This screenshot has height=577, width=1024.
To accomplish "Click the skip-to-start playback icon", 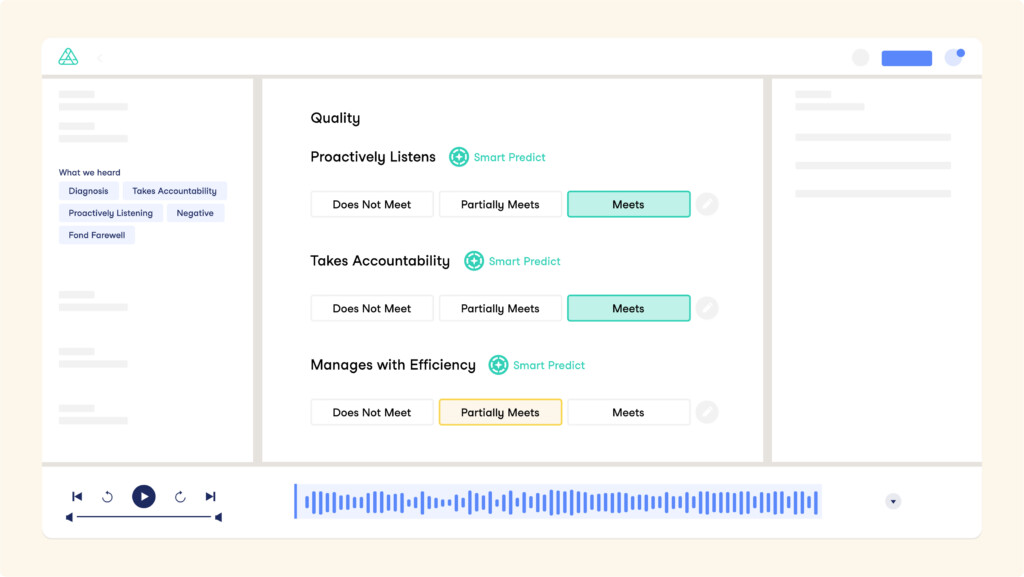I will [77, 496].
